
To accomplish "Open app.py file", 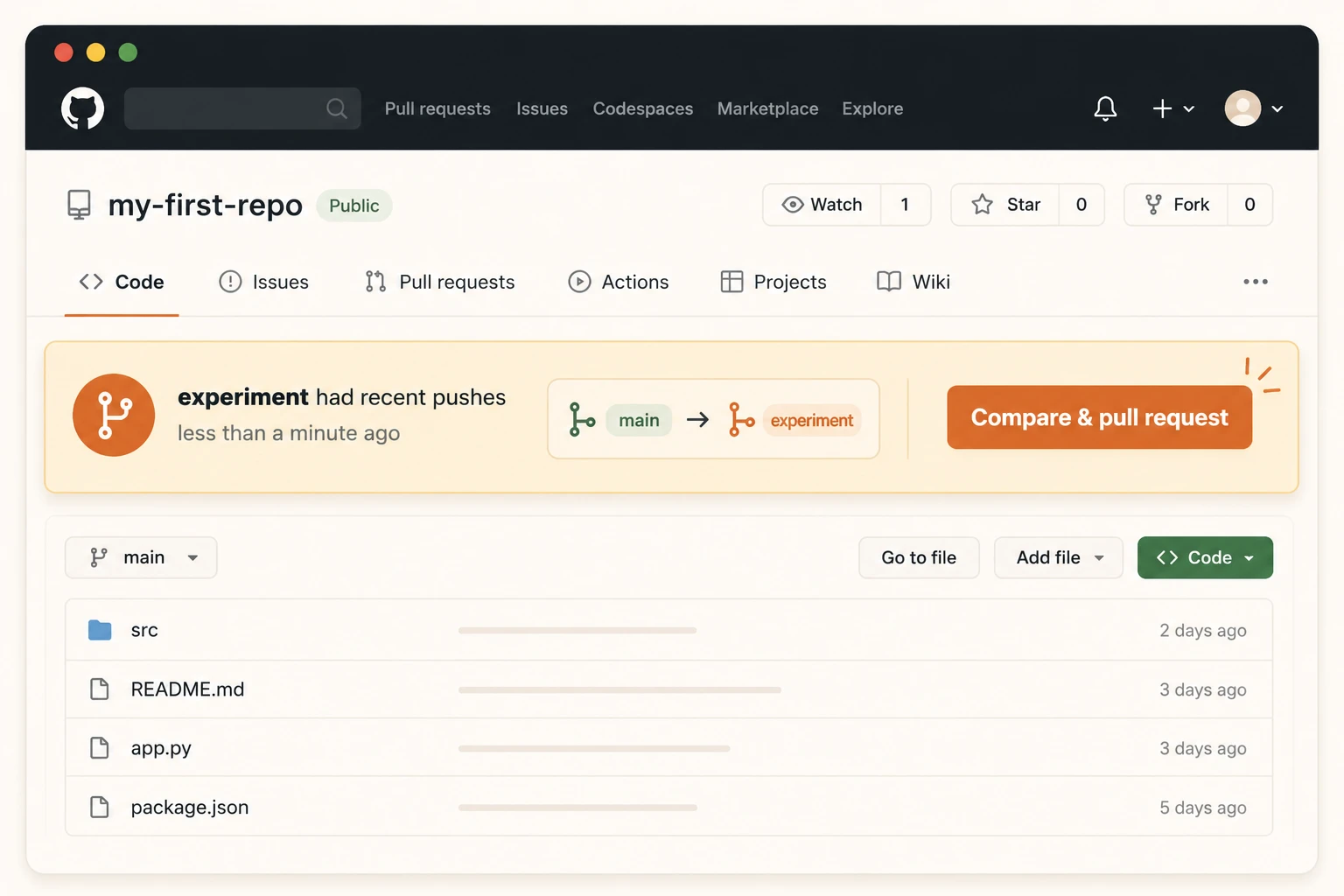I will click(x=161, y=748).
